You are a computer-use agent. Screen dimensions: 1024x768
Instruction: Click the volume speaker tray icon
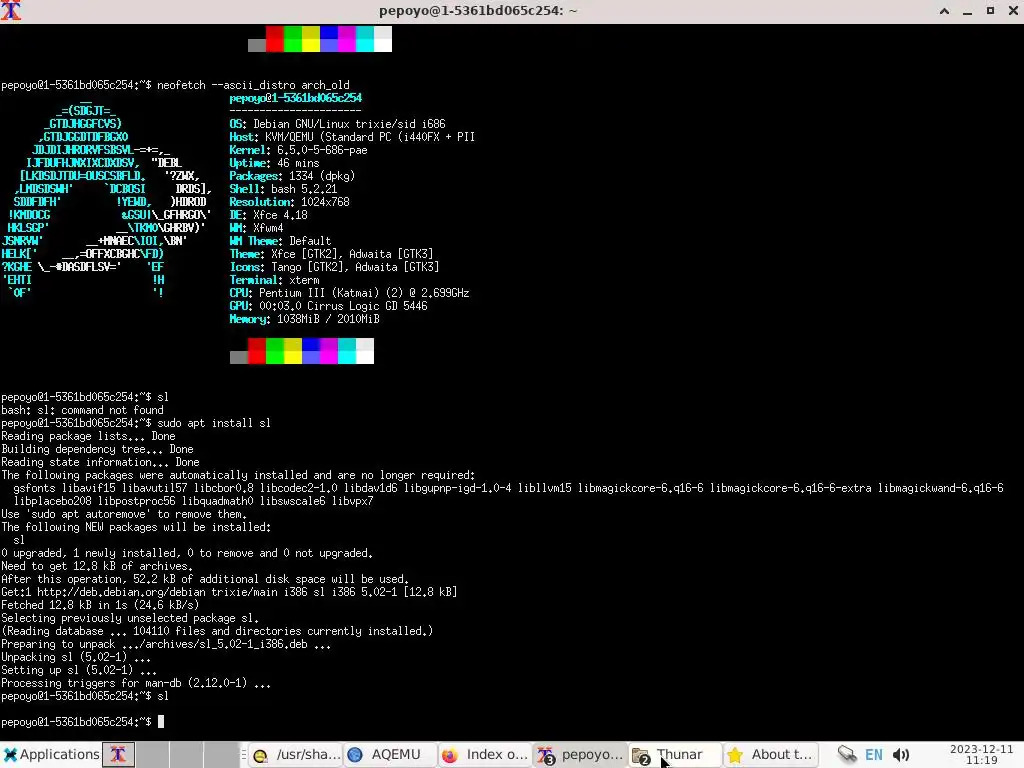click(901, 755)
